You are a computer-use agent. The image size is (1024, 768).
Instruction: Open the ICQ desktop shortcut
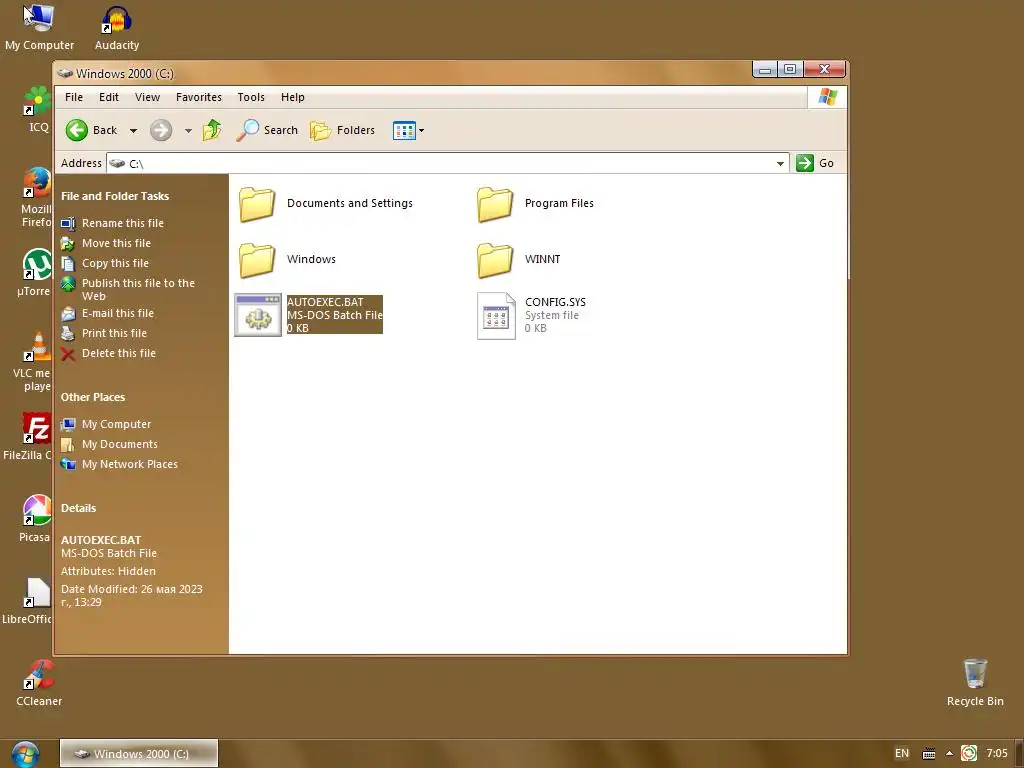coord(38,109)
